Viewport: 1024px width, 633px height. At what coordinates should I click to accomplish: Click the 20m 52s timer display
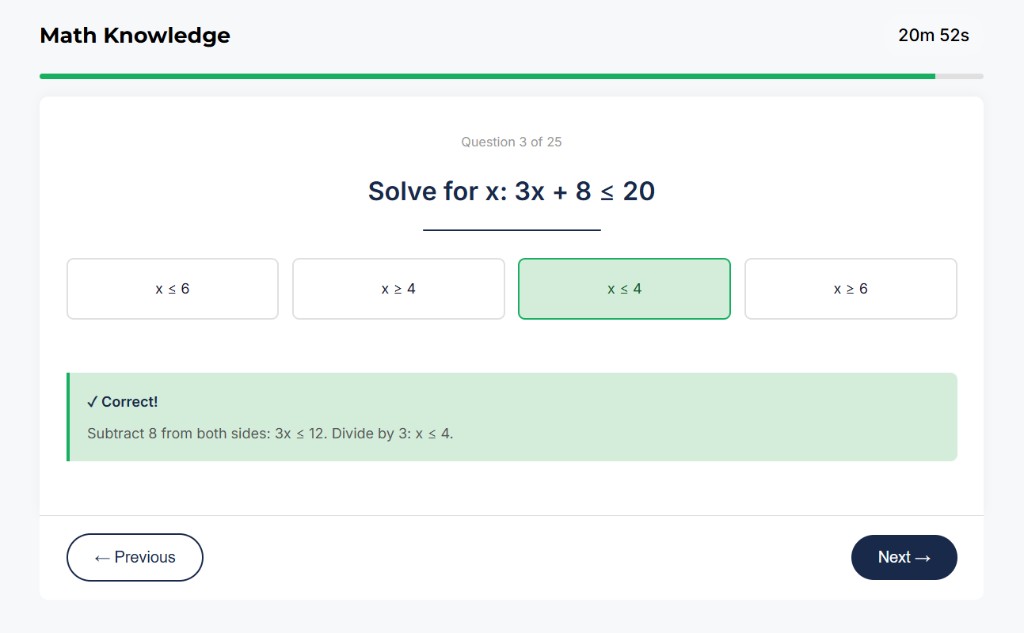point(934,35)
